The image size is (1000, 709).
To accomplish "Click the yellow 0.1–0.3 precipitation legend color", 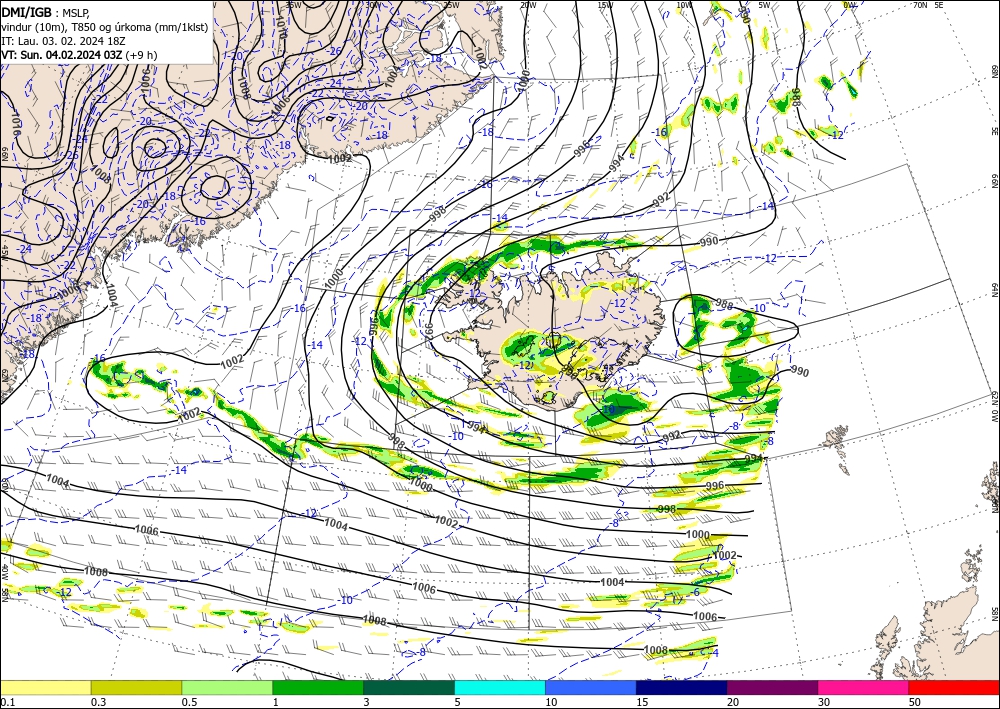I will pos(45,687).
